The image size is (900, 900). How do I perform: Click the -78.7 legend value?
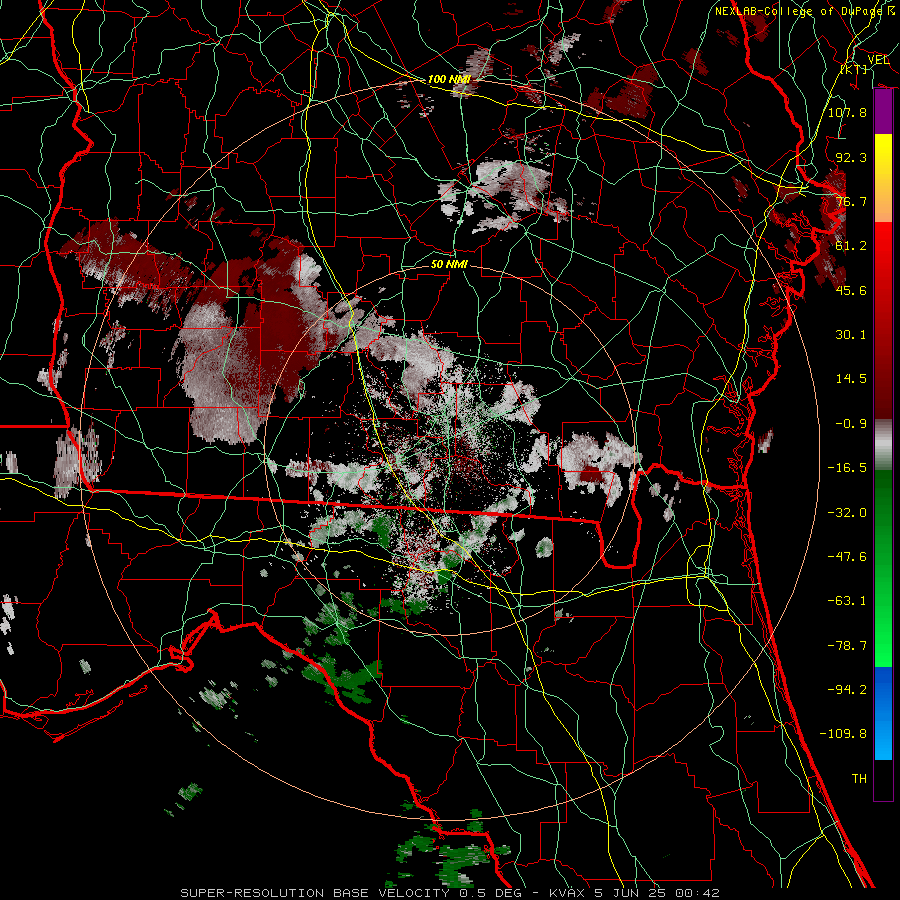point(847,646)
